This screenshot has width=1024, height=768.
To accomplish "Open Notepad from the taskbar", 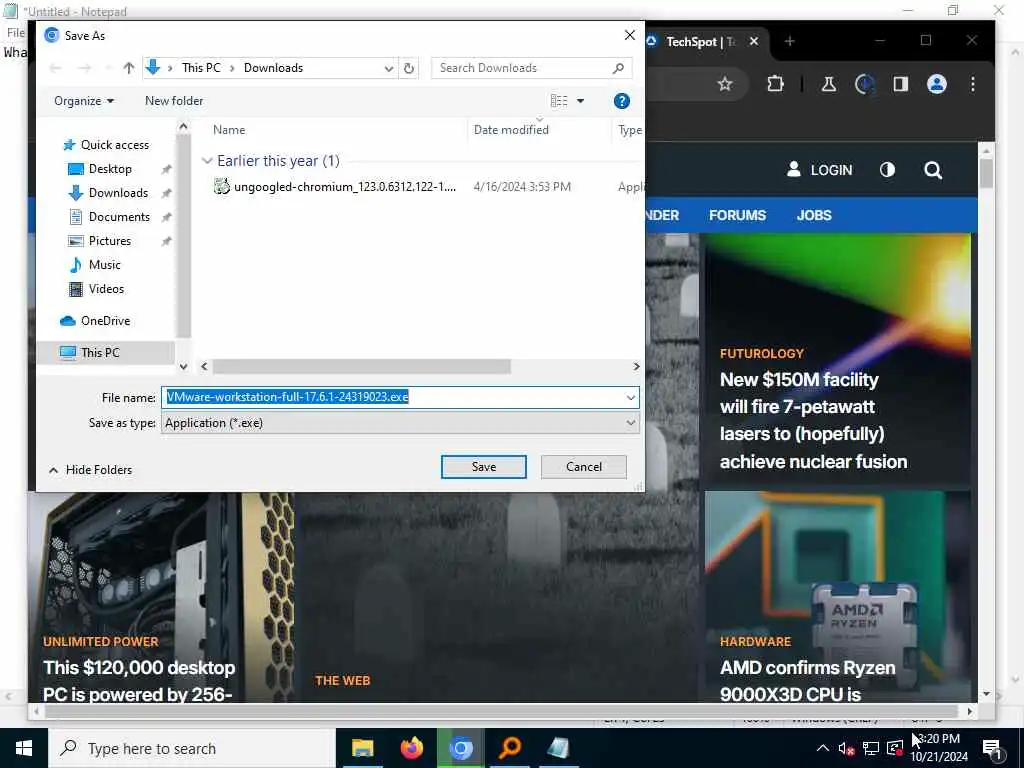I will pyautogui.click(x=558, y=748).
